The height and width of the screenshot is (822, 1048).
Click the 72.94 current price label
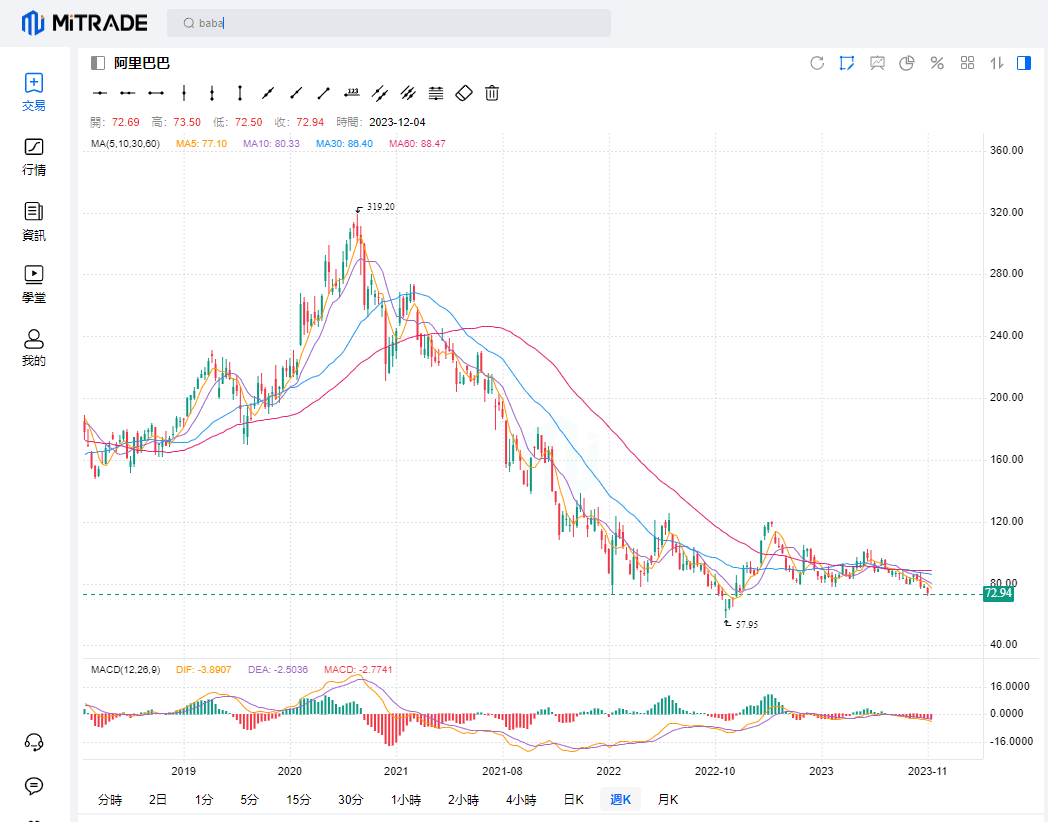pyautogui.click(x=998, y=594)
